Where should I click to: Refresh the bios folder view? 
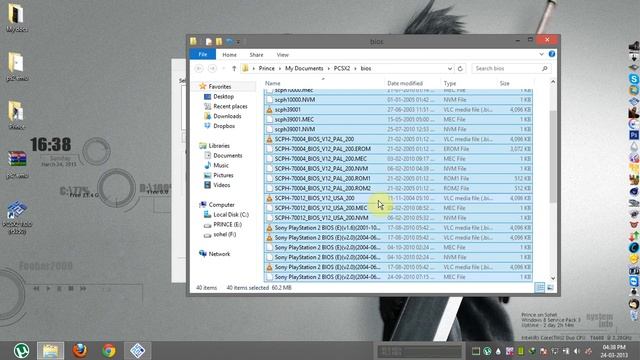point(460,69)
